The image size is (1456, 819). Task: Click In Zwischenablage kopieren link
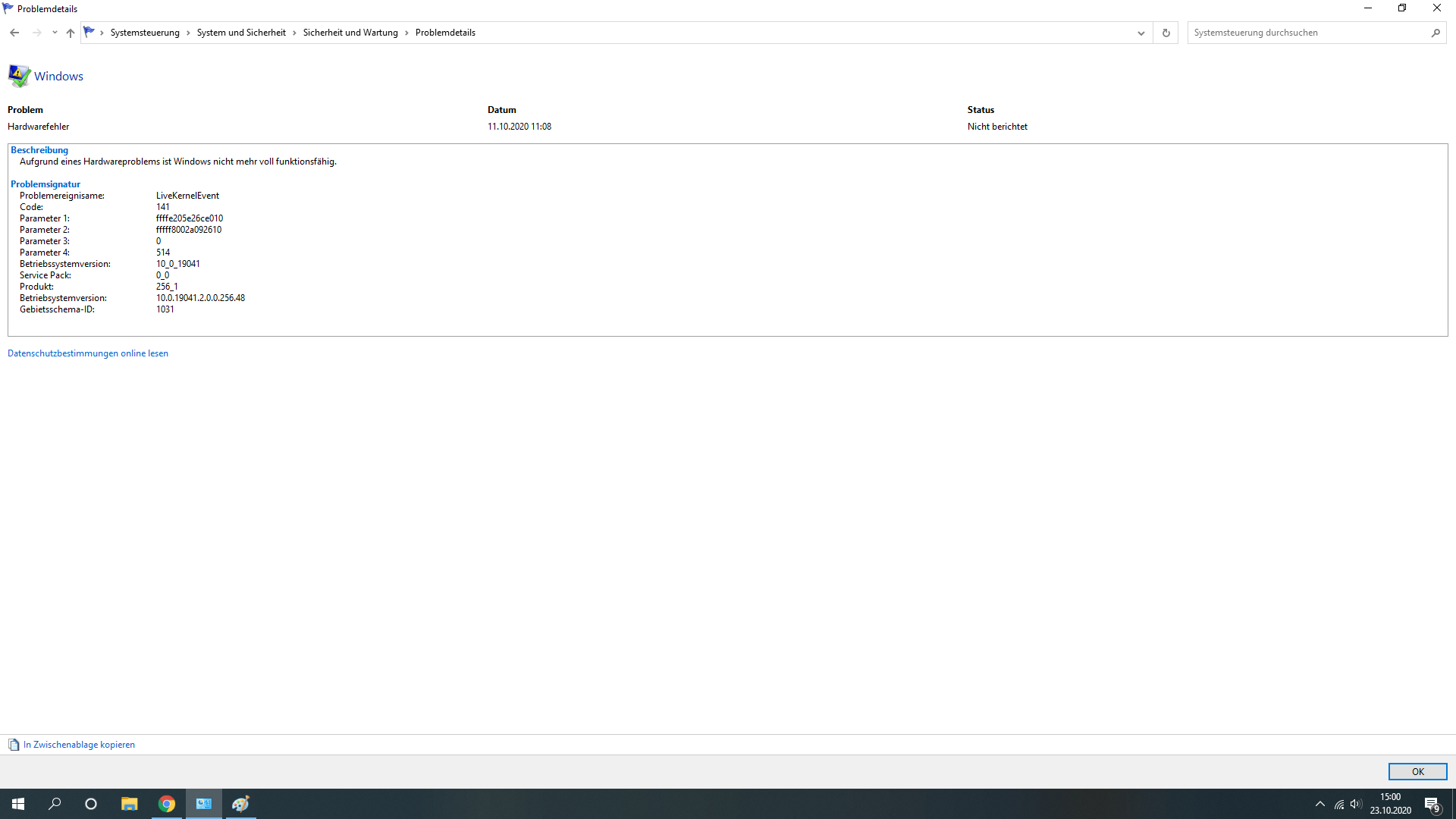pos(79,745)
